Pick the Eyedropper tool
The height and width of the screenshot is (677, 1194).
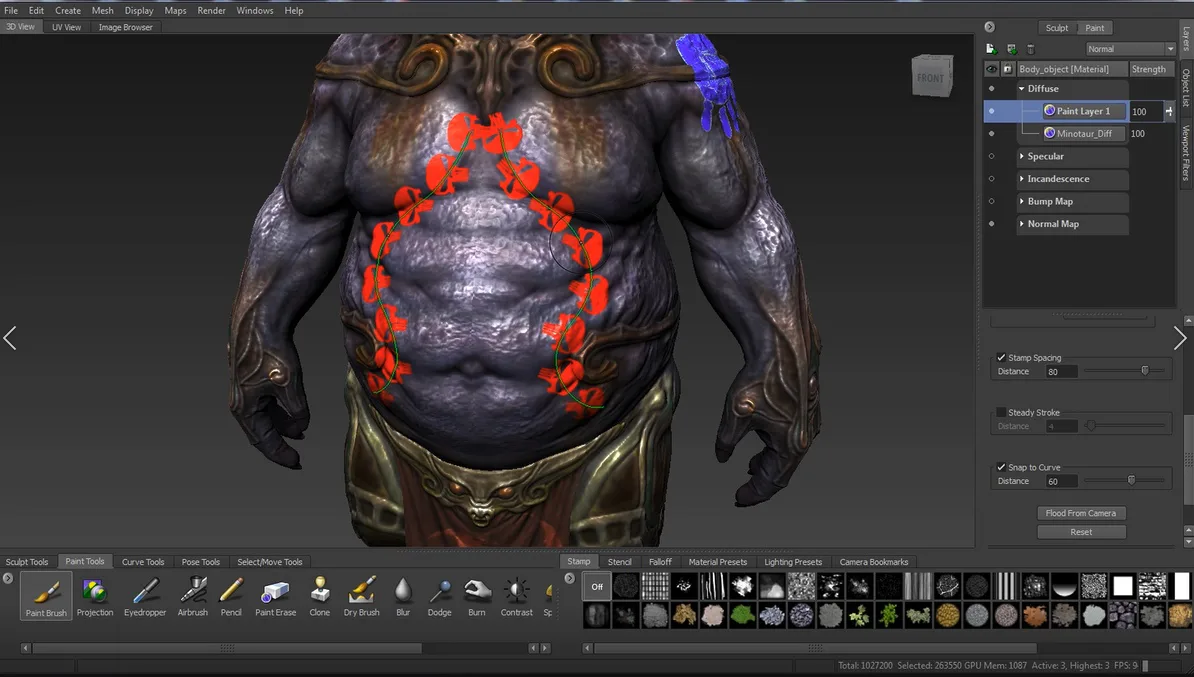pos(145,596)
